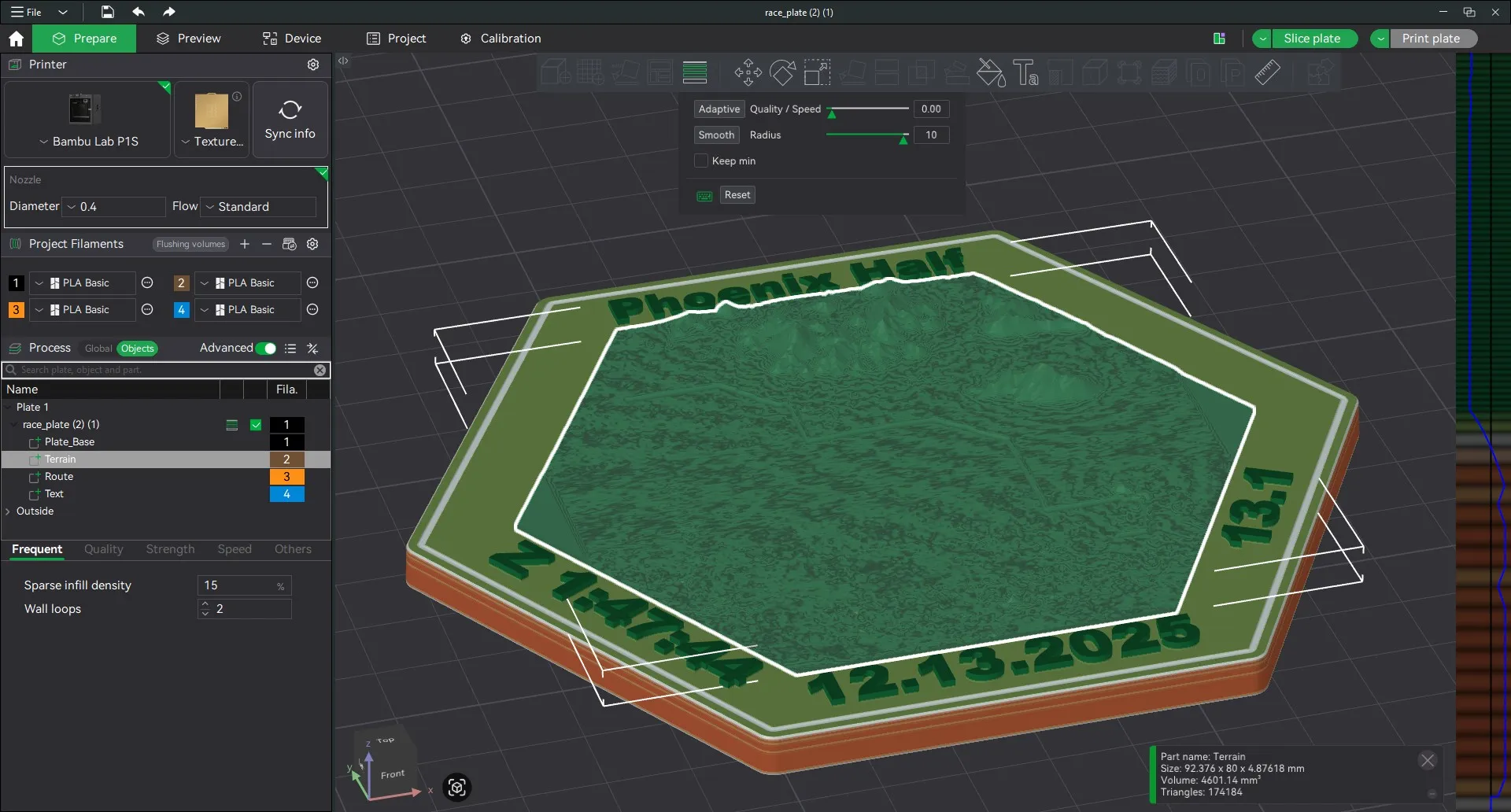Switch to the Device tab

click(x=292, y=39)
